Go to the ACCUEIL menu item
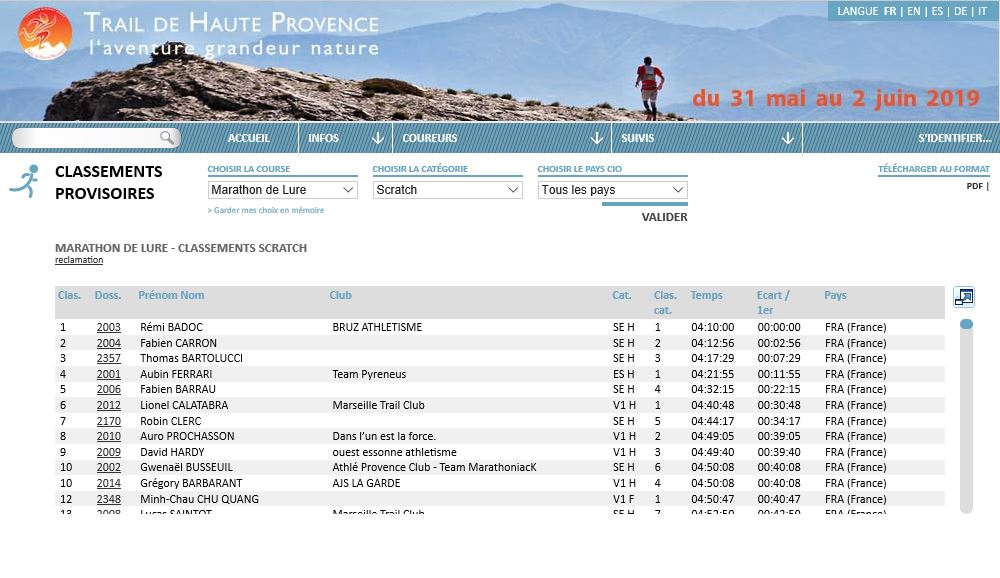The width and height of the screenshot is (1000, 578). (x=249, y=138)
